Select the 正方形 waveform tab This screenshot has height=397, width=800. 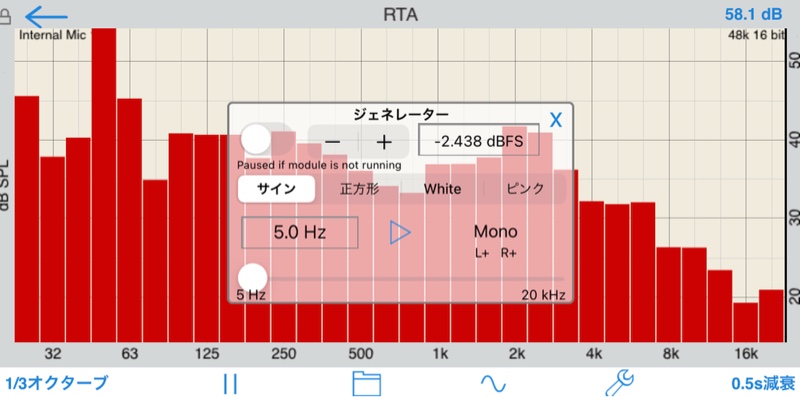[359, 189]
